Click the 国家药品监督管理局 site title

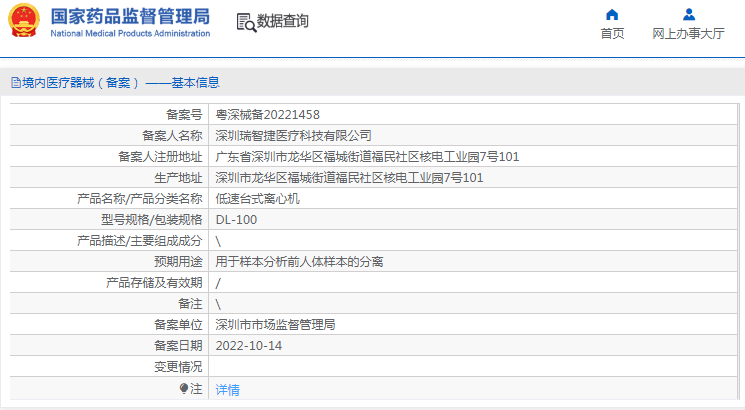[130, 16]
